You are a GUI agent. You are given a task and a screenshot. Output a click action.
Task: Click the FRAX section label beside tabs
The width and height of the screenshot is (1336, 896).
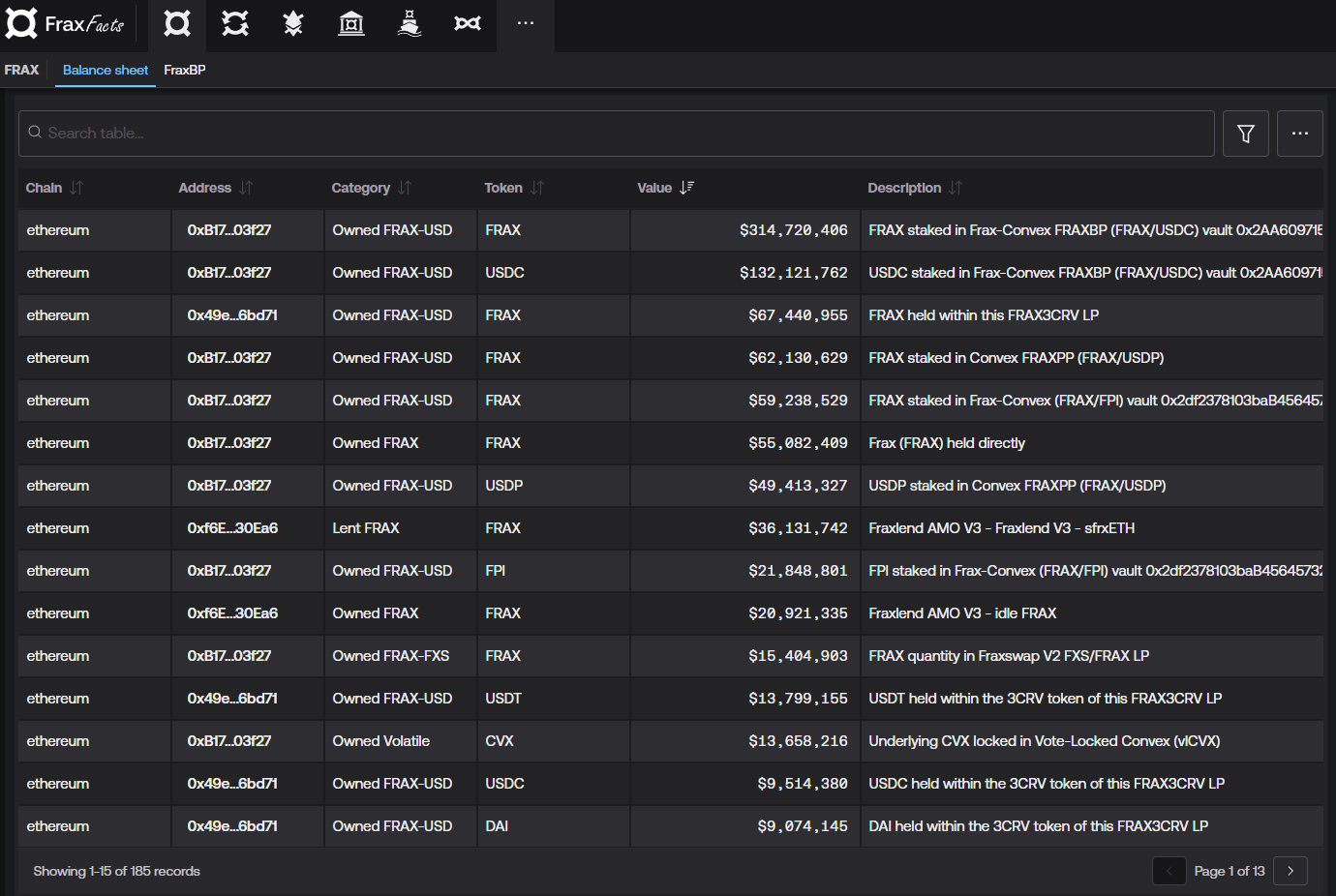click(21, 70)
